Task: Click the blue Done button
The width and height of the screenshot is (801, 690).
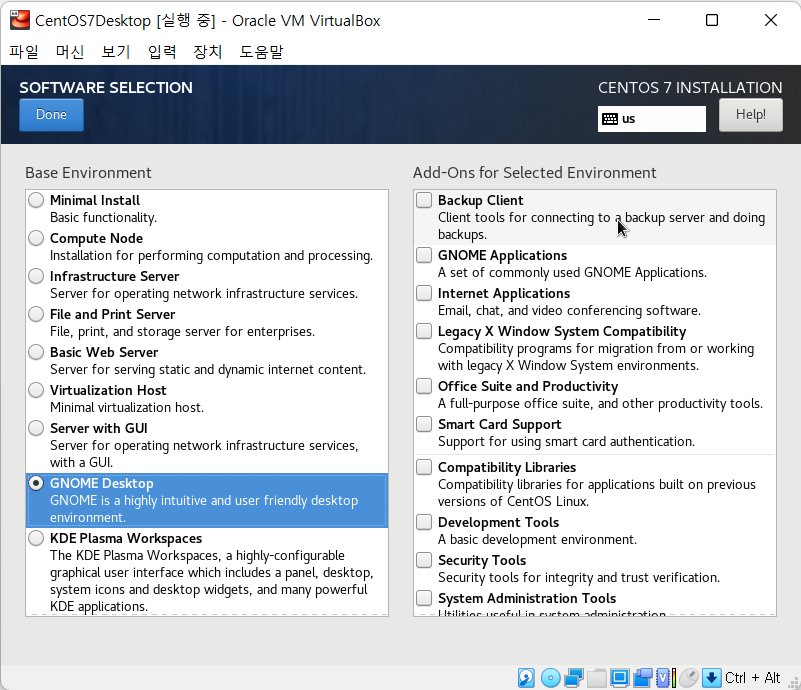Action: pos(51,114)
